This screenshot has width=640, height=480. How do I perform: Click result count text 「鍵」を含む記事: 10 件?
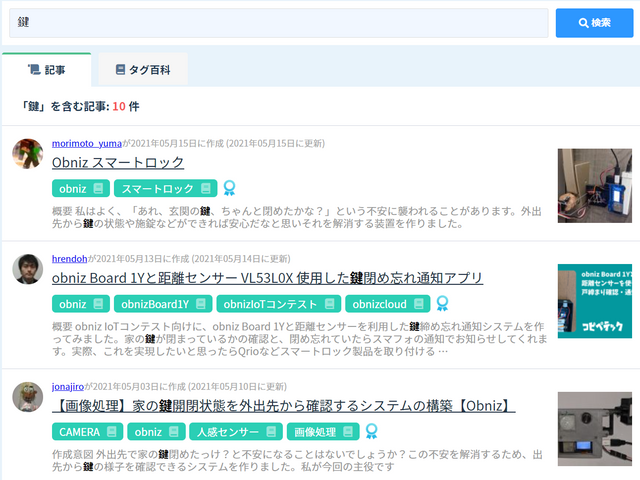(x=81, y=107)
